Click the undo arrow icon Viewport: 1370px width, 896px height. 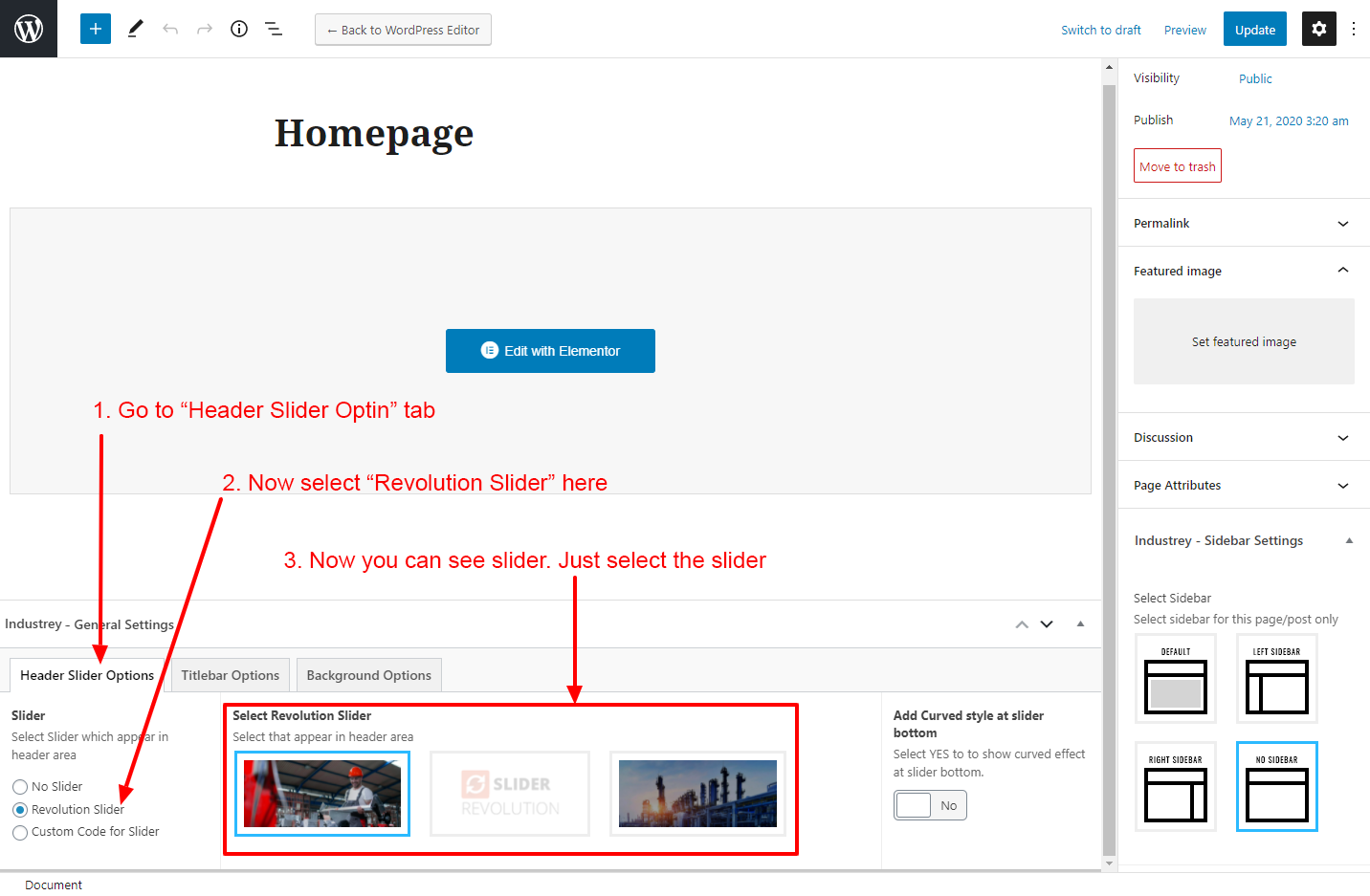(170, 29)
